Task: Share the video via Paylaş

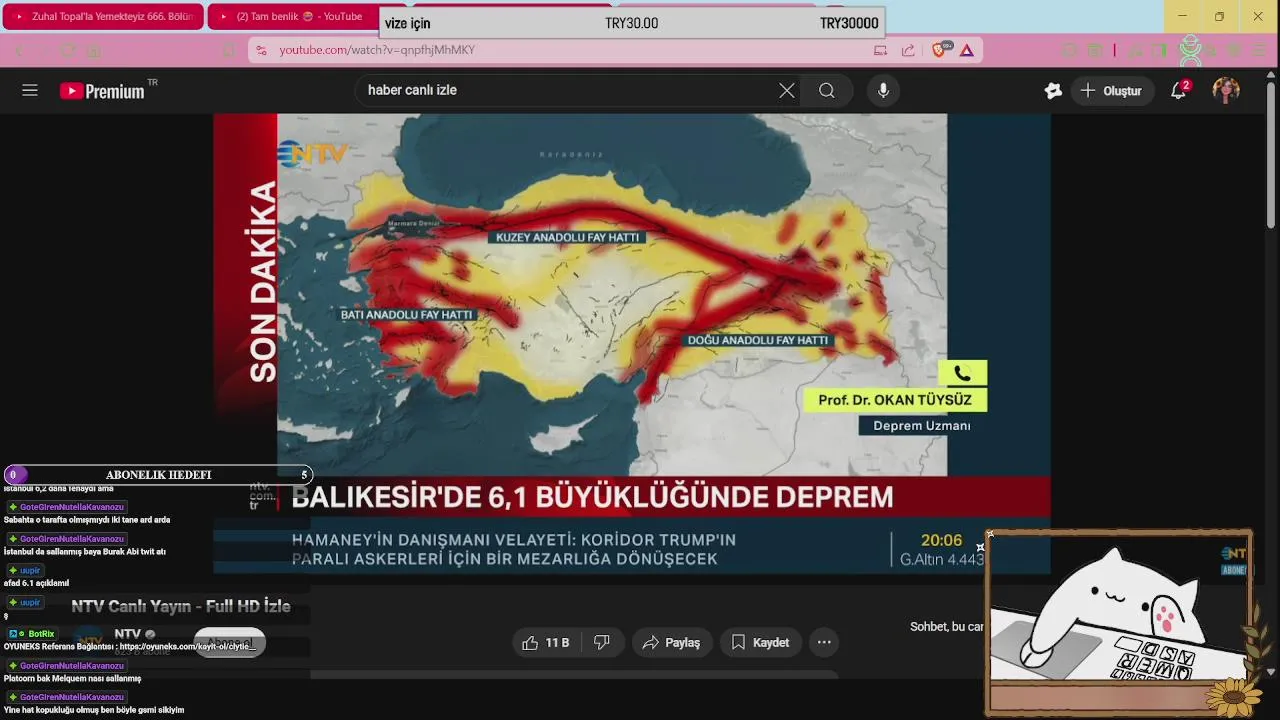Action: [672, 643]
